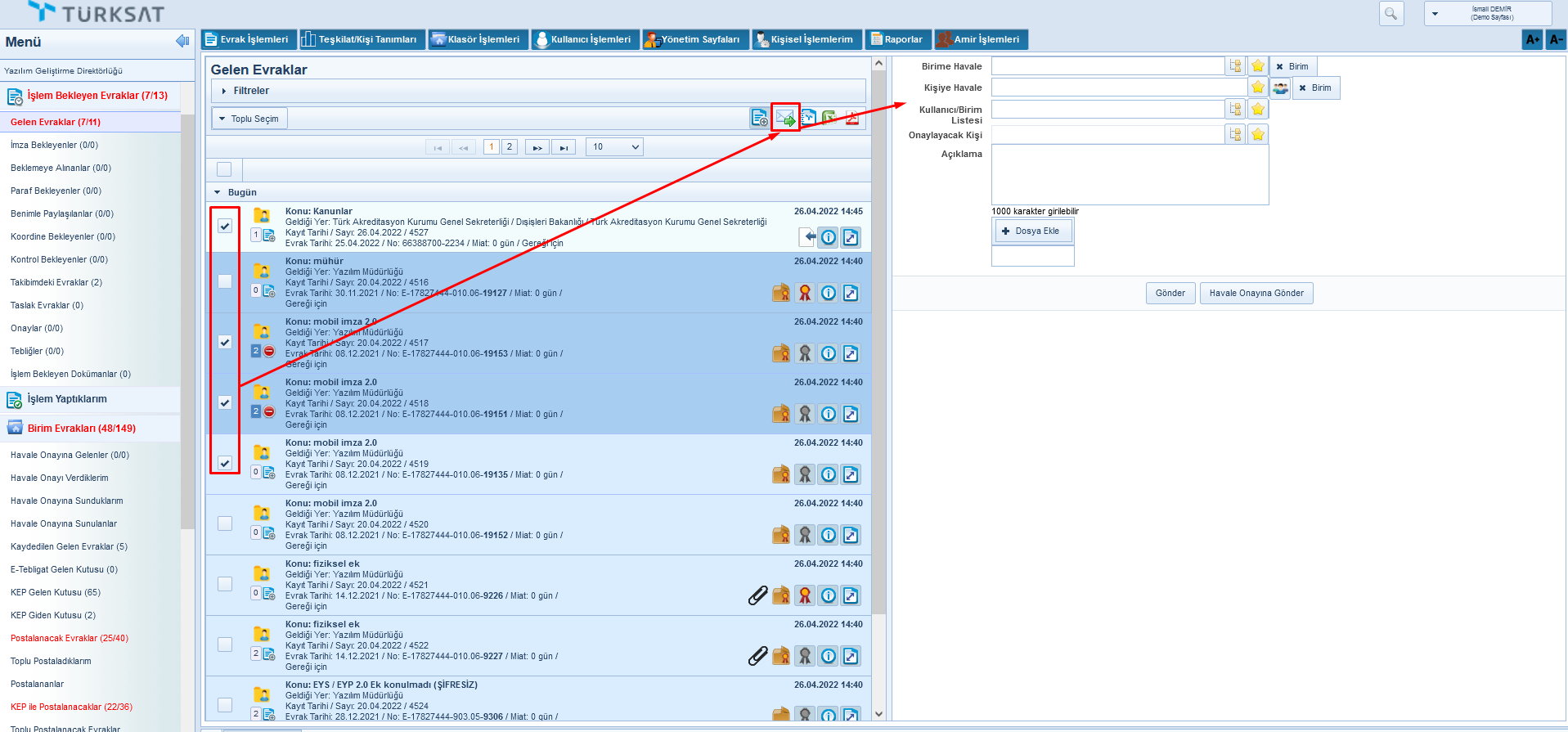Click the Gönder button
The width and height of the screenshot is (1568, 732).
(x=1170, y=293)
